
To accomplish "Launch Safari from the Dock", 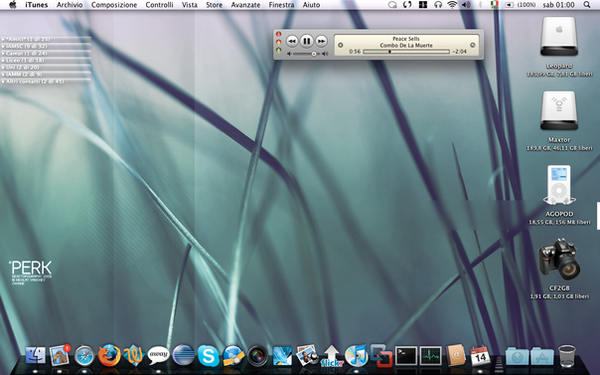I will [x=84, y=356].
